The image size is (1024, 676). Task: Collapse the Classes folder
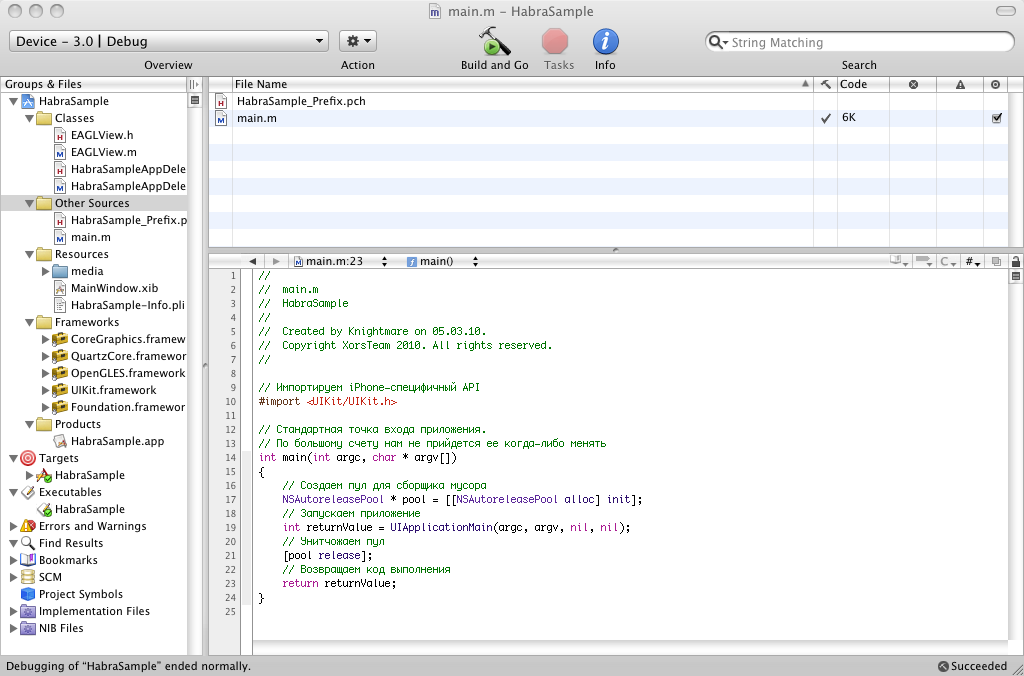click(x=29, y=118)
